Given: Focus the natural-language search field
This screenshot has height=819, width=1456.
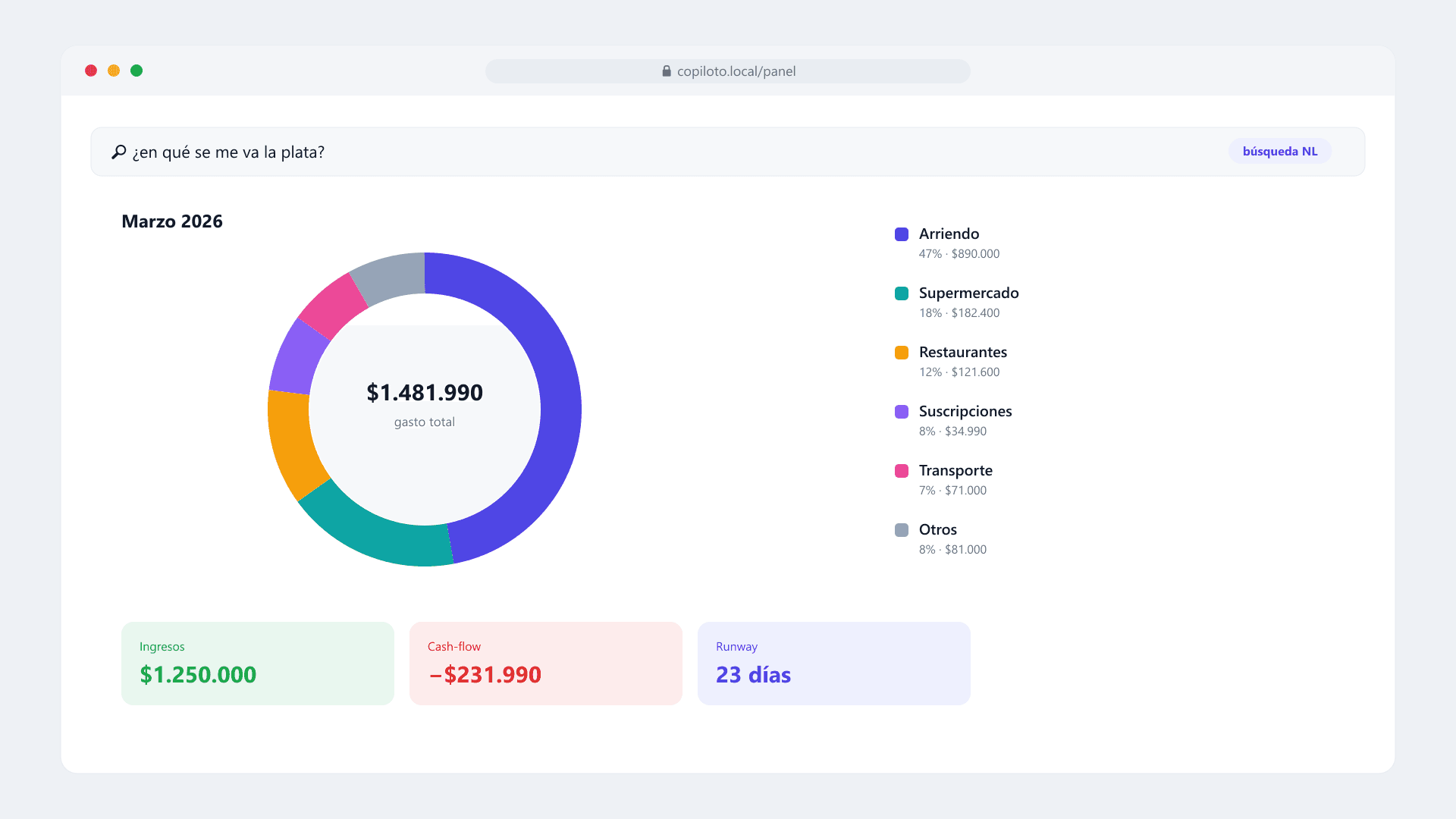Looking at the screenshot, I should [728, 152].
